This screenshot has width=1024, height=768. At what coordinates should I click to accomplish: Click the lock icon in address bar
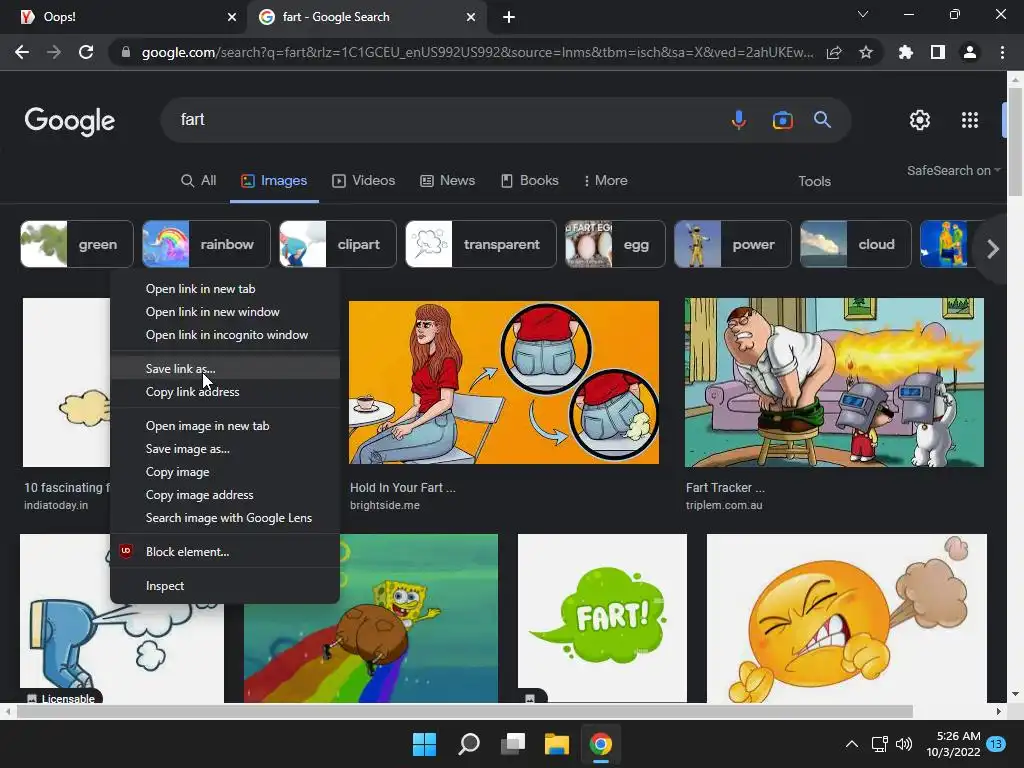click(x=126, y=52)
